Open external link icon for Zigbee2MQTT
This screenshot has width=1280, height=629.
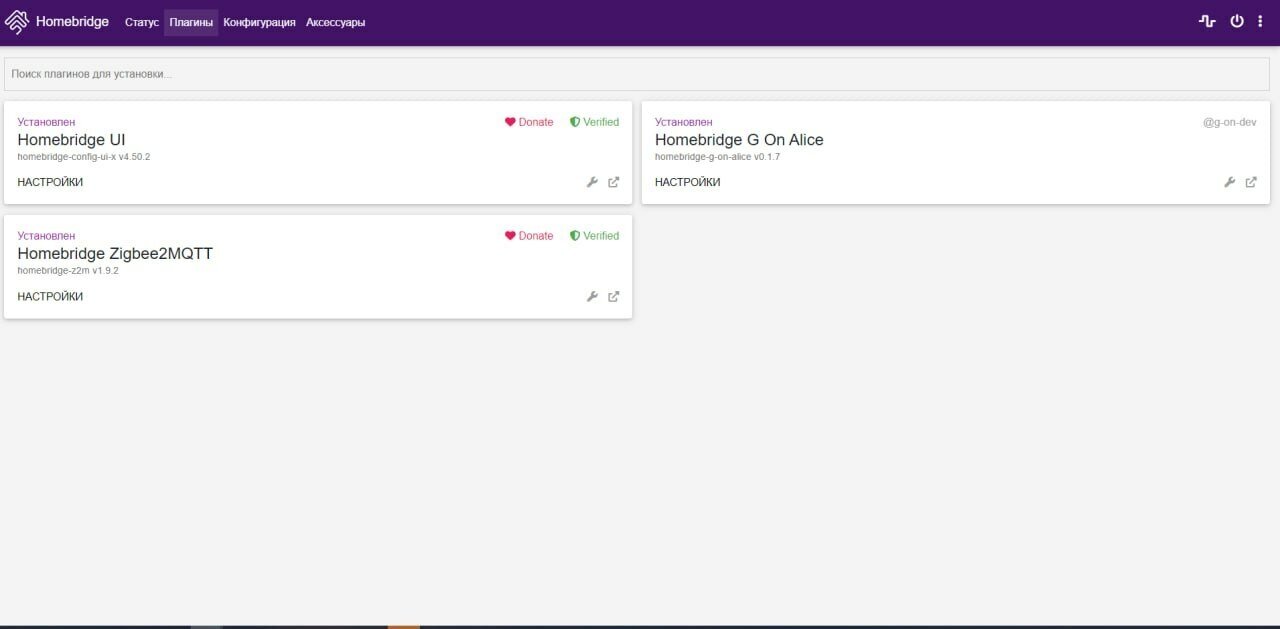[614, 296]
